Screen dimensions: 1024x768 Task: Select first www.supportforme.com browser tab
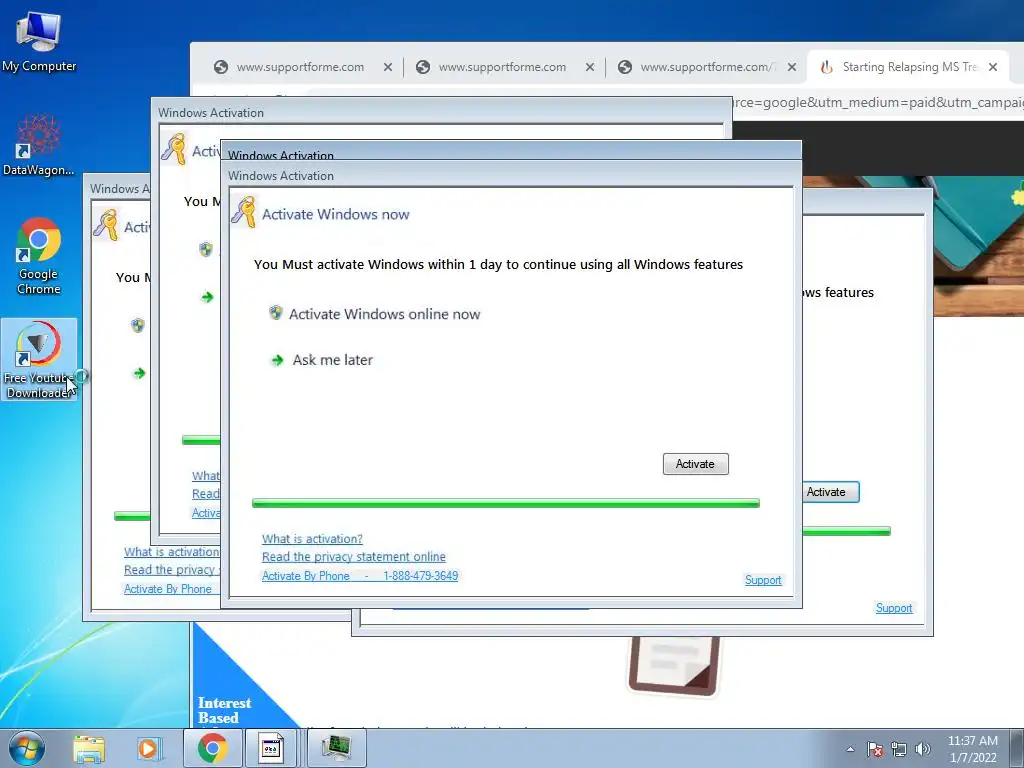coord(300,67)
